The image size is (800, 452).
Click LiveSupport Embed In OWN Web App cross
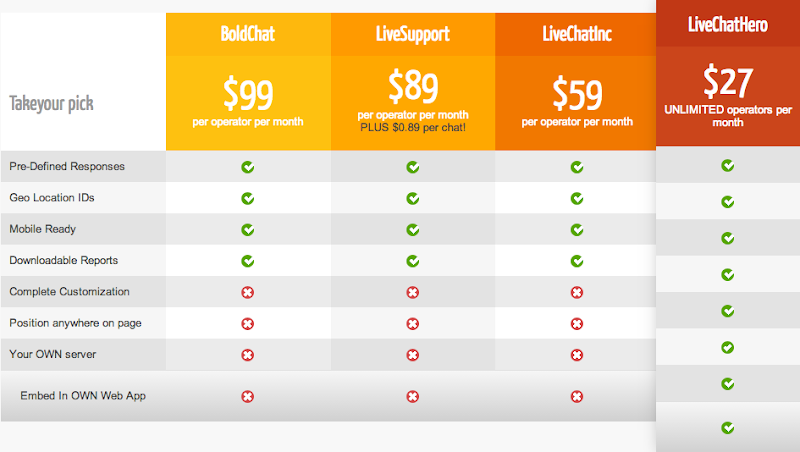[x=412, y=396]
